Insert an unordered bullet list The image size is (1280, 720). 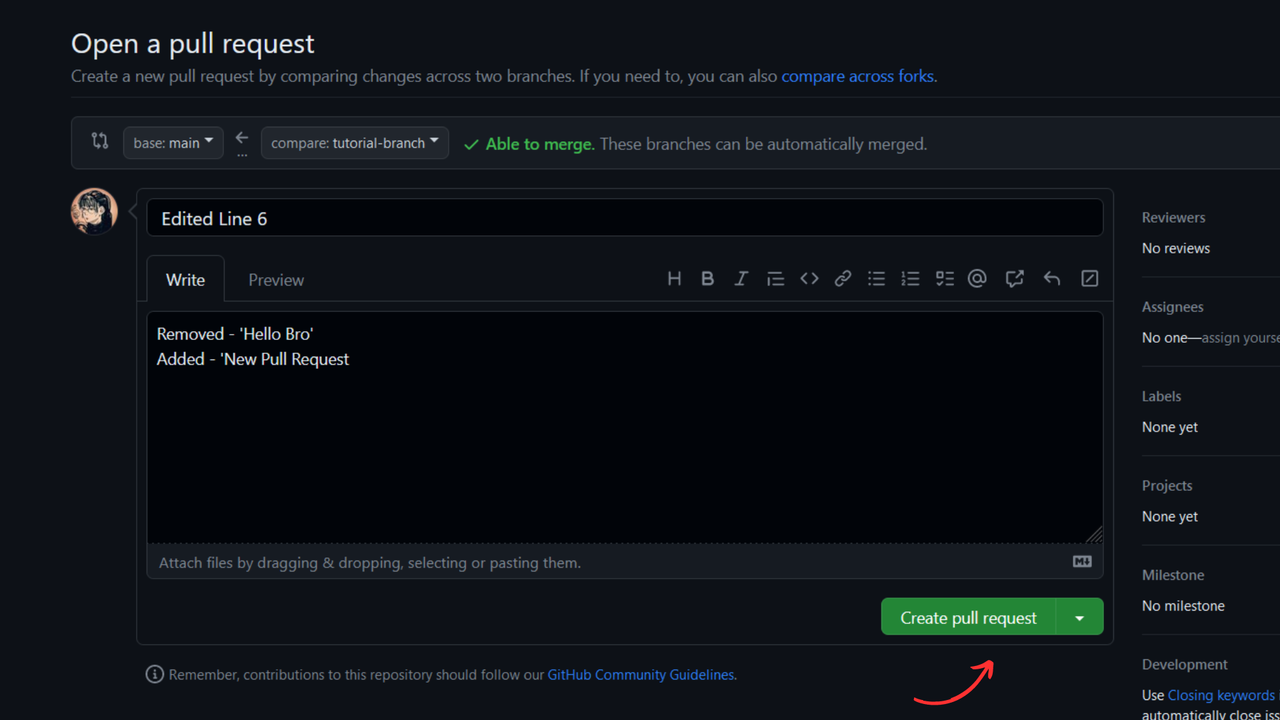coord(876,279)
